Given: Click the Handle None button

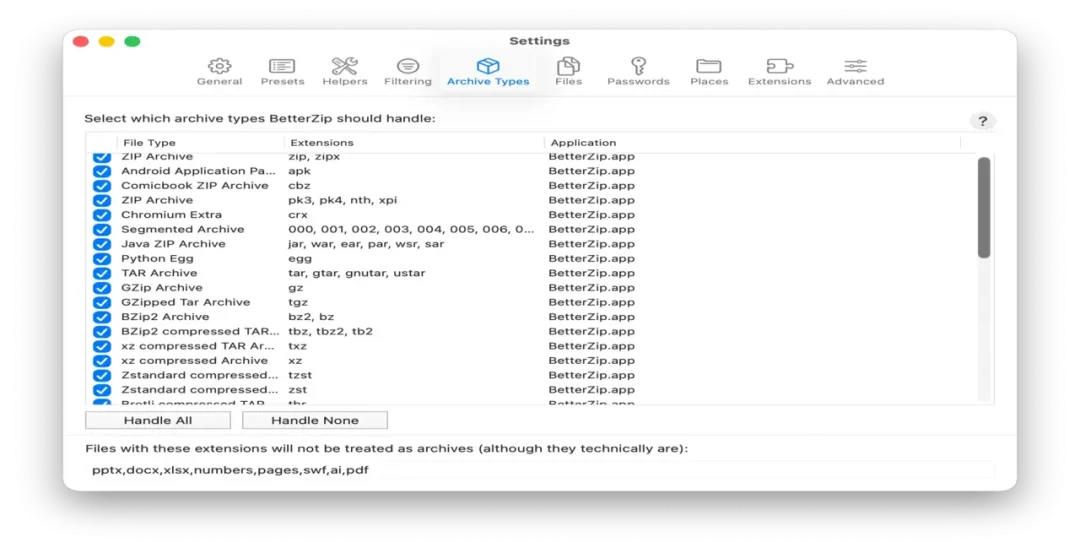Looking at the screenshot, I should click(x=315, y=420).
